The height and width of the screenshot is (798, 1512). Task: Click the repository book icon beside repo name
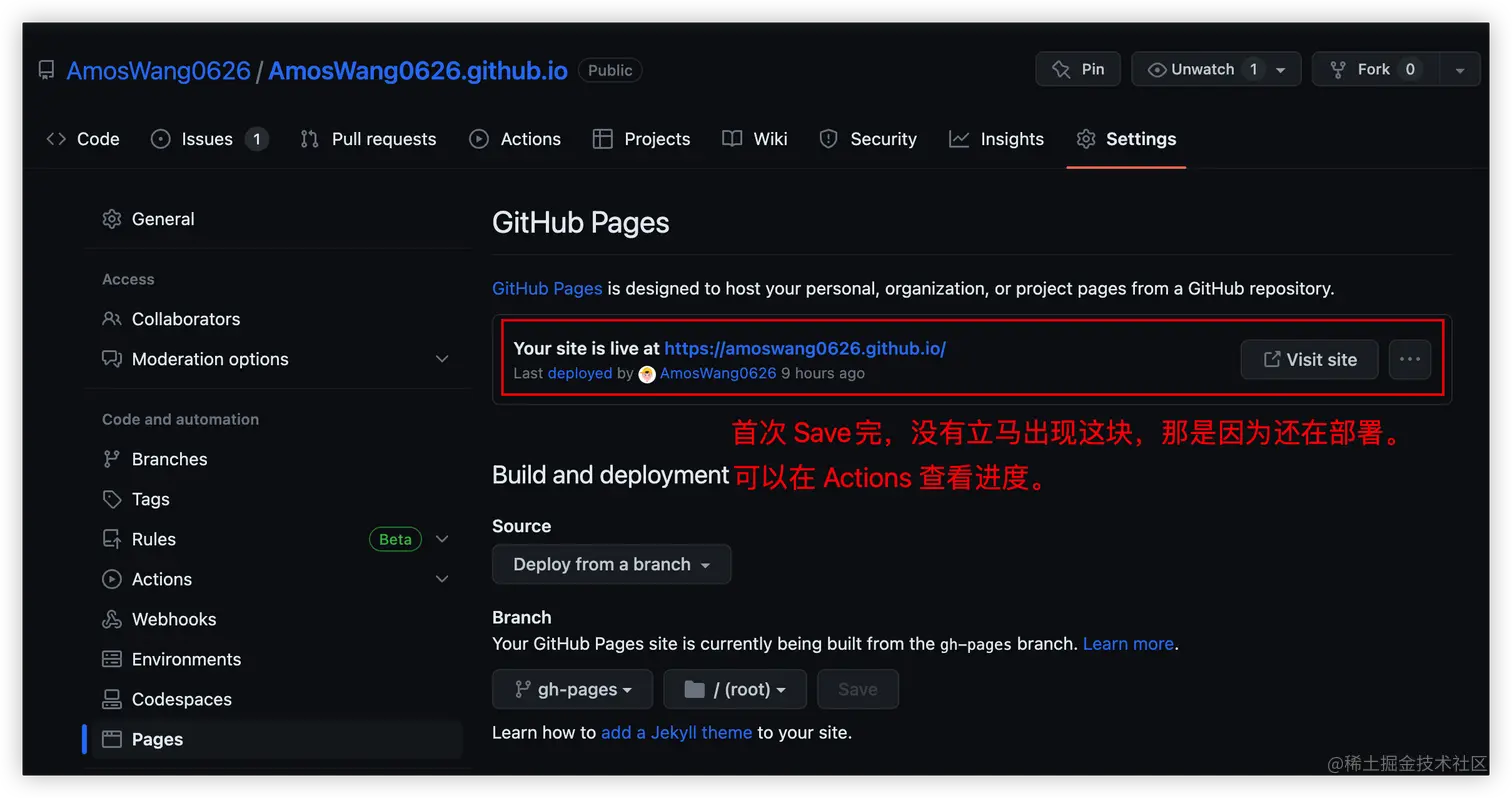point(45,70)
